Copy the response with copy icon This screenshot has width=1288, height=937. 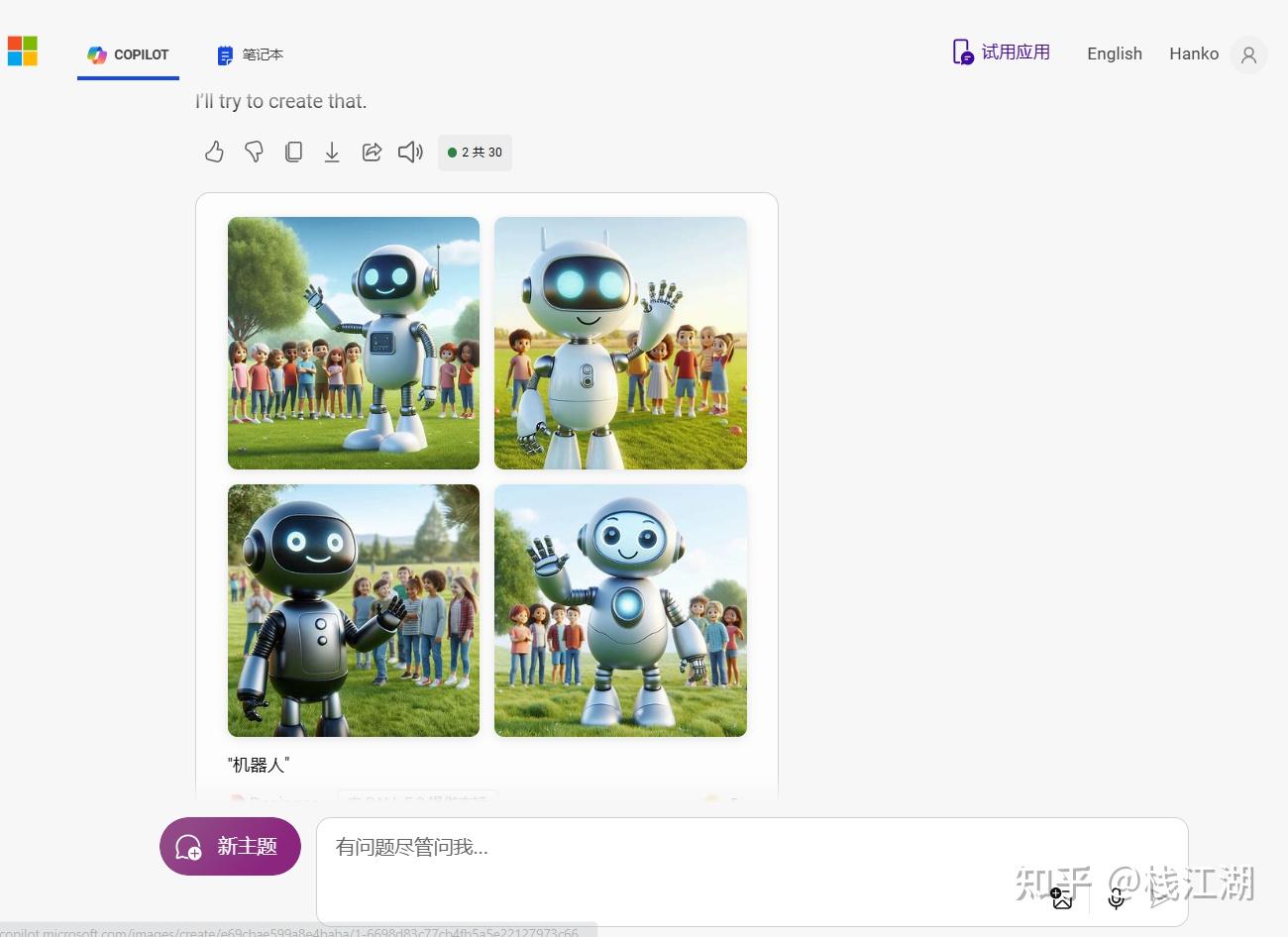pyautogui.click(x=293, y=152)
